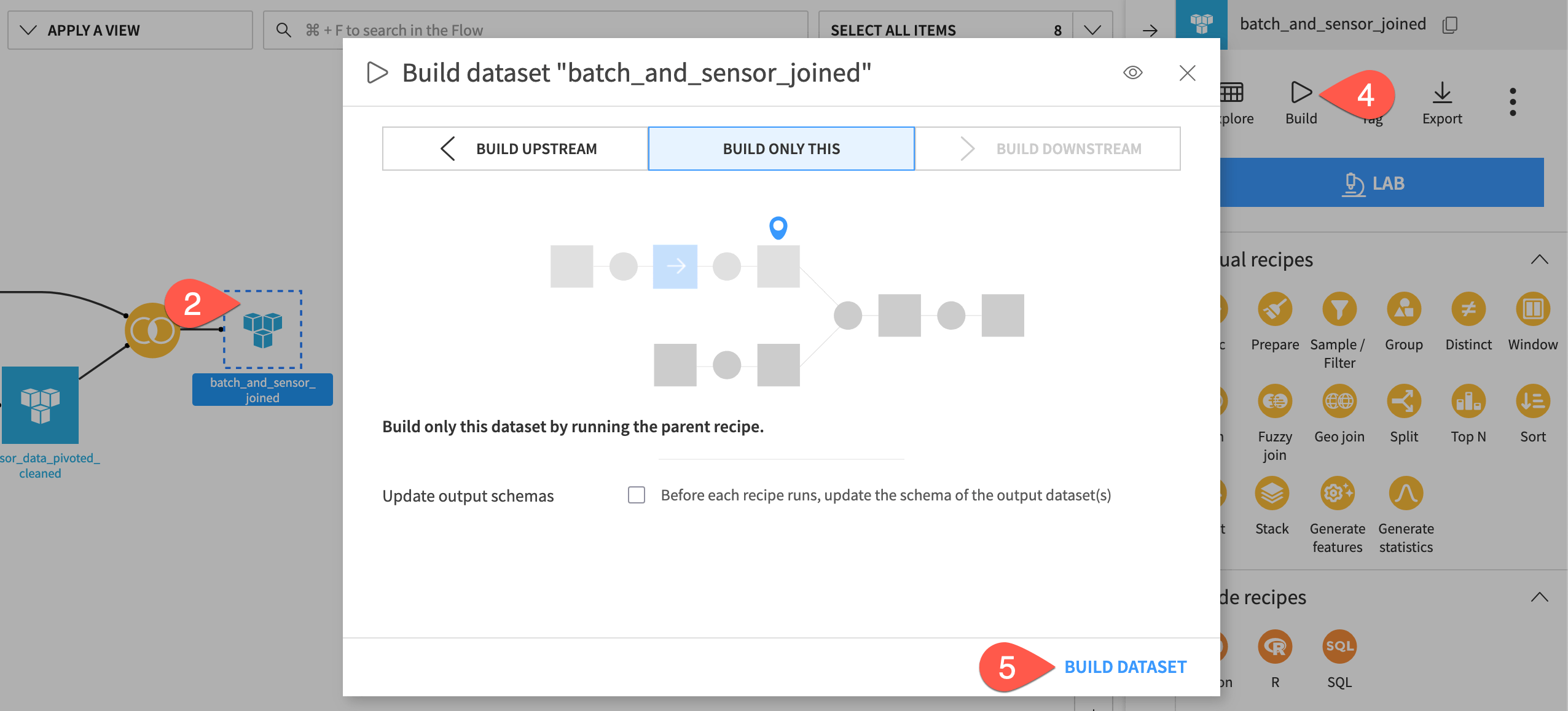Collapse the visual recipes section
The height and width of the screenshot is (711, 1568).
click(1539, 259)
